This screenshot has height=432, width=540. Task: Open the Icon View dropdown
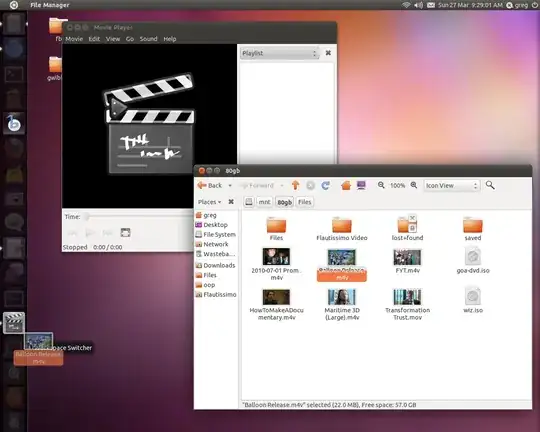pyautogui.click(x=452, y=185)
